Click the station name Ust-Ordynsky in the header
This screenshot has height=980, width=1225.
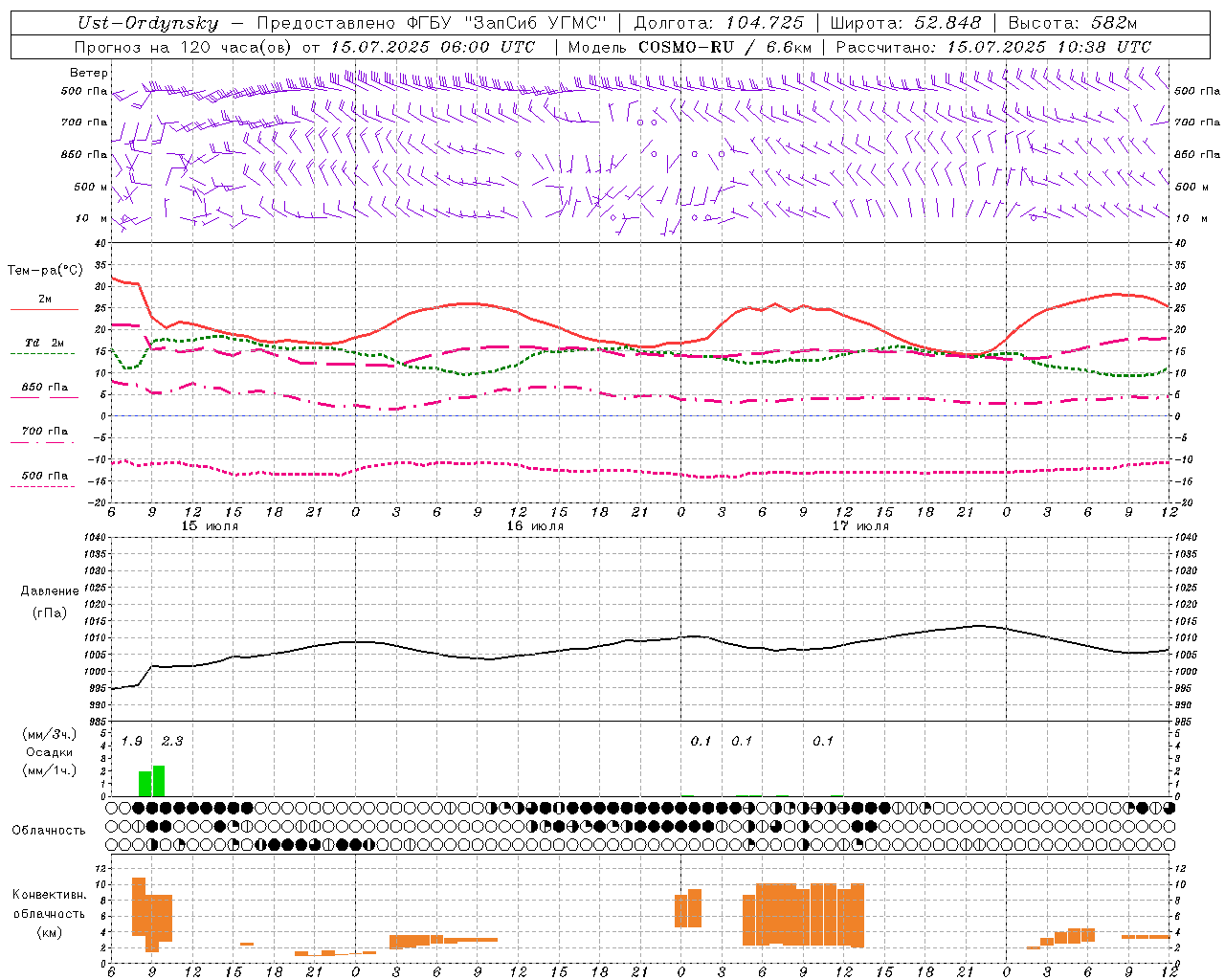point(147,23)
